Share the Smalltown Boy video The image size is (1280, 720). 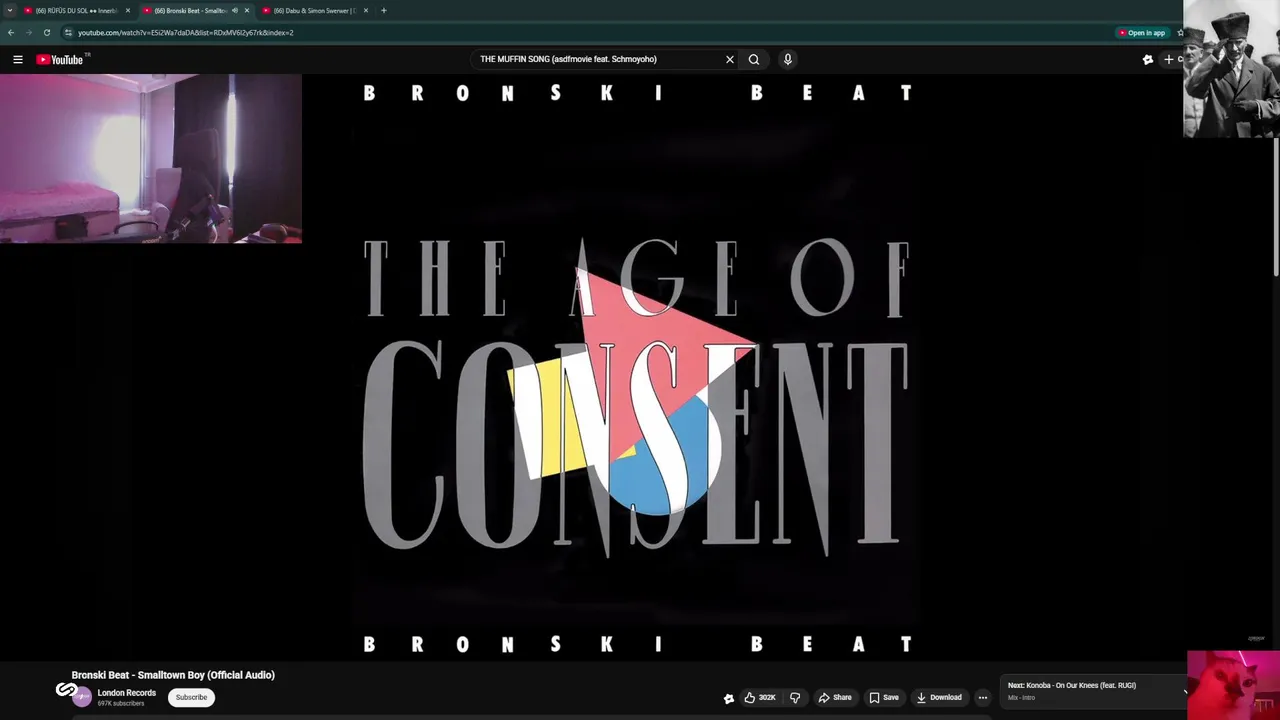tap(834, 698)
